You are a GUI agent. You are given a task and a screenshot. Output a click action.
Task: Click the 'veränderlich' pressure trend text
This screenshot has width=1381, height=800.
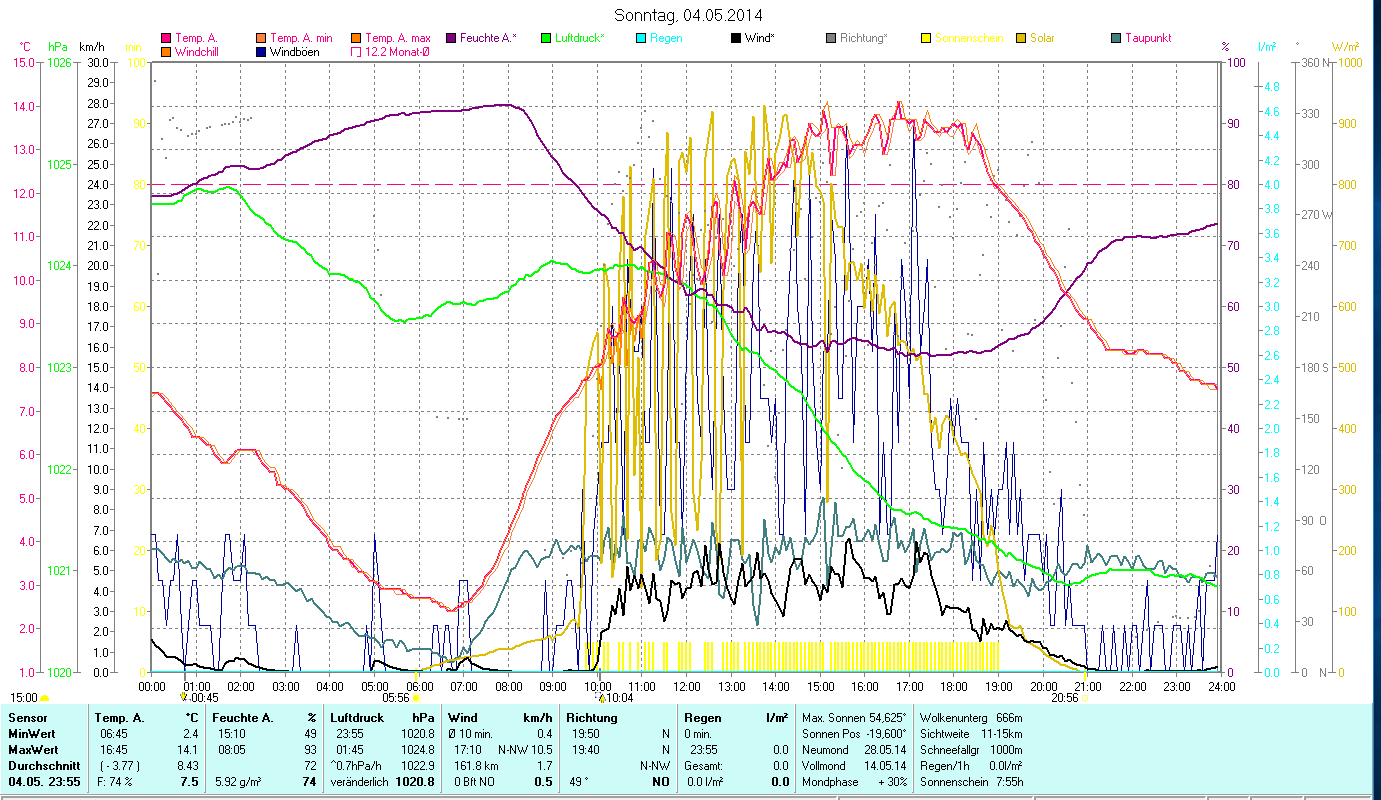(x=359, y=782)
